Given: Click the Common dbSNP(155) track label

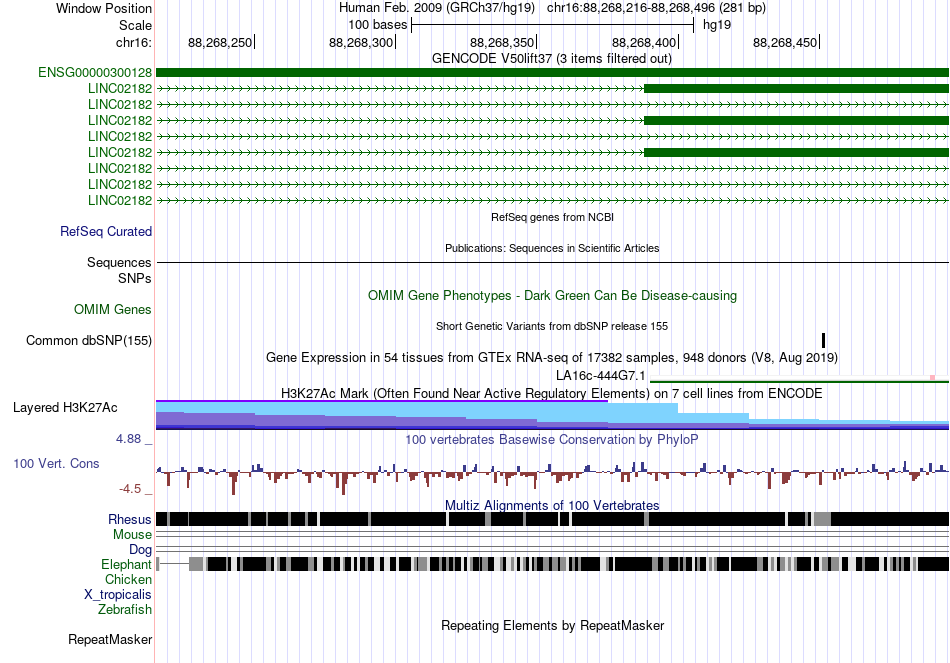Looking at the screenshot, I should click(88, 341).
